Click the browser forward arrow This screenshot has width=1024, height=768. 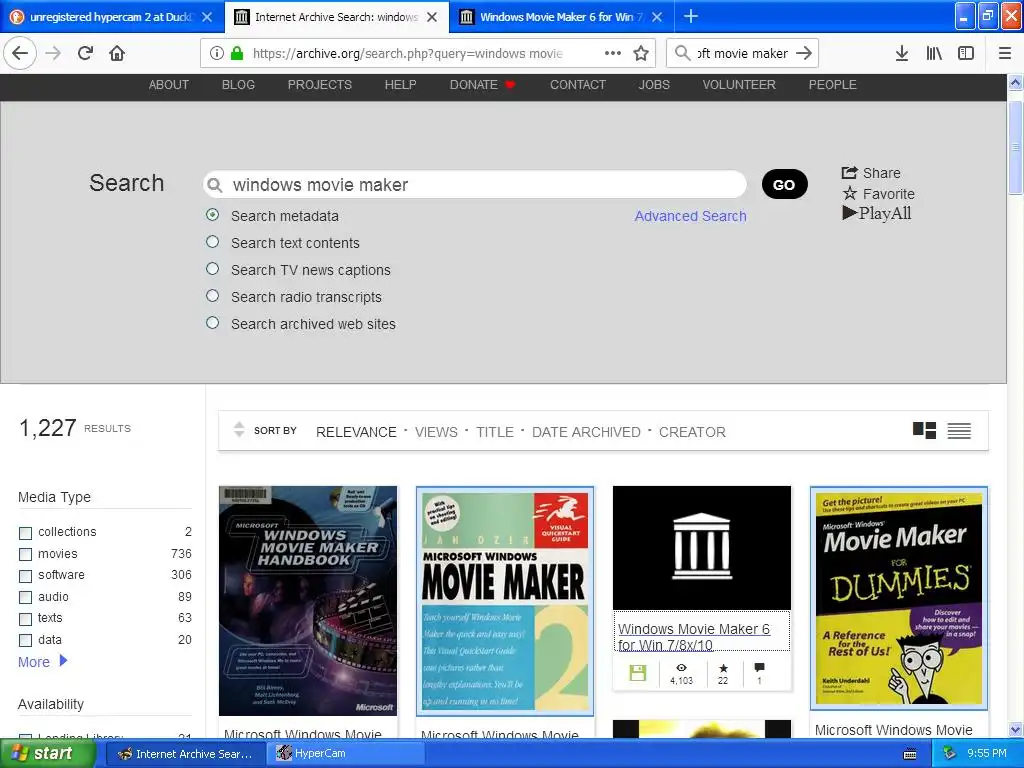coord(54,54)
